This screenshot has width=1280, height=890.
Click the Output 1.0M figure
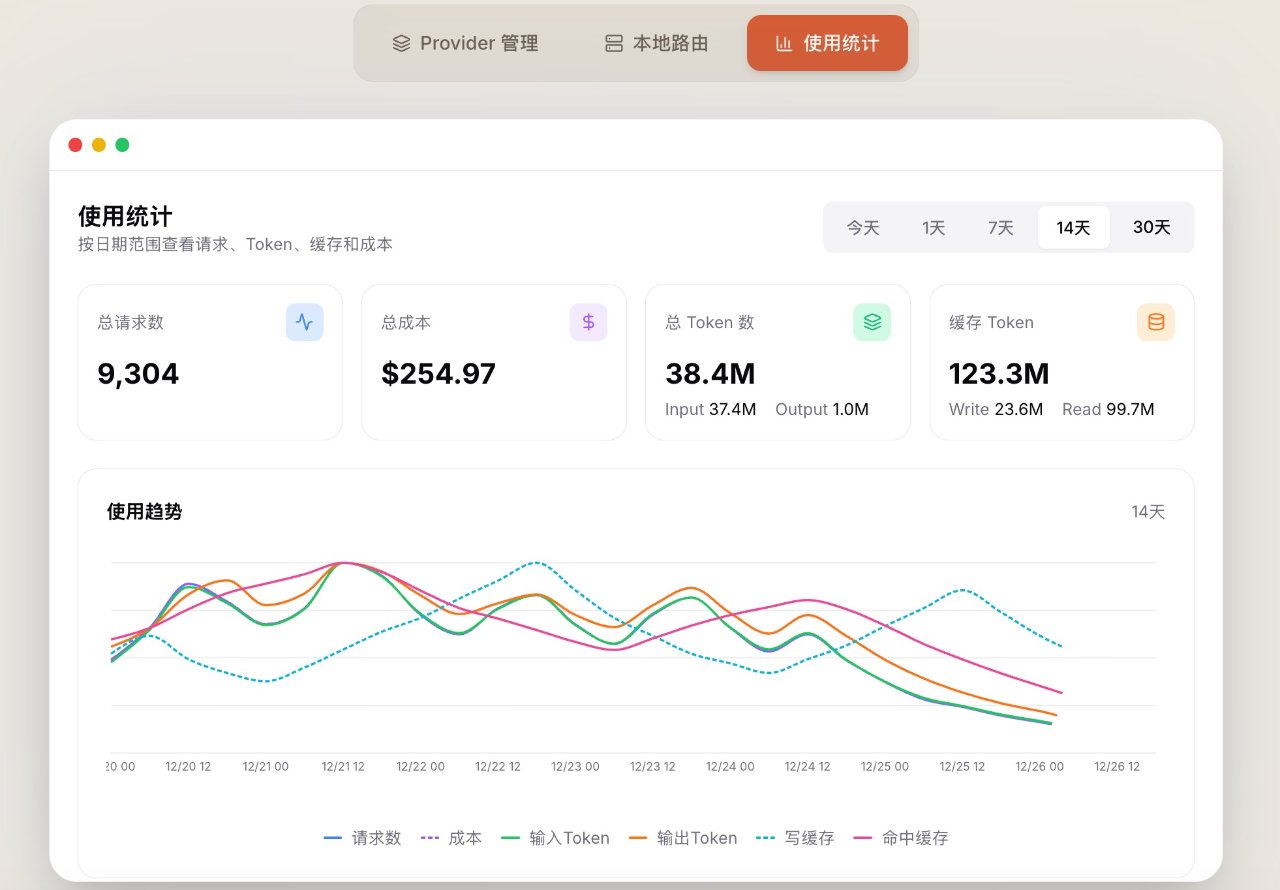coord(822,409)
